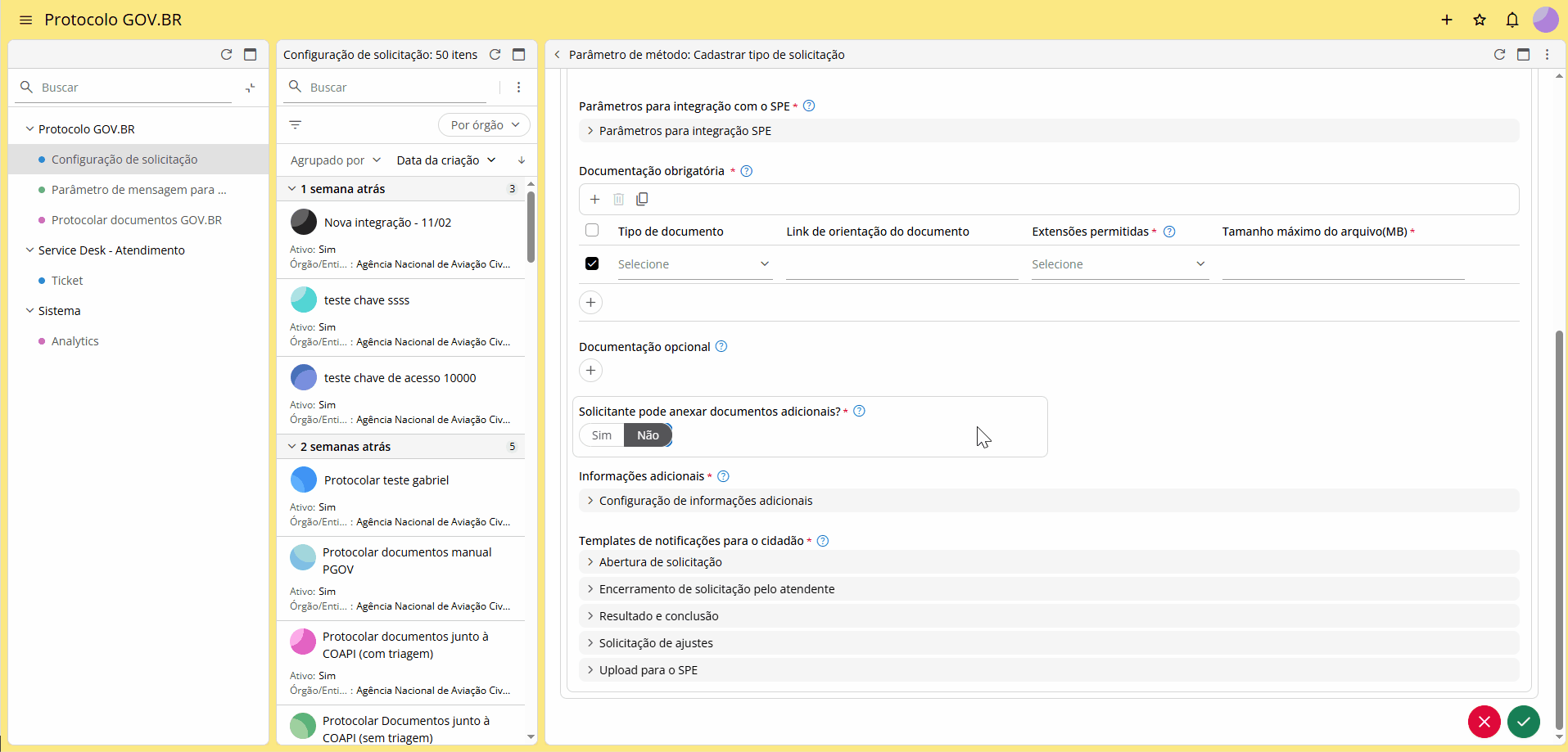Select Não for anexar documentos adicionais
The width and height of the screenshot is (1568, 752).
(x=648, y=435)
